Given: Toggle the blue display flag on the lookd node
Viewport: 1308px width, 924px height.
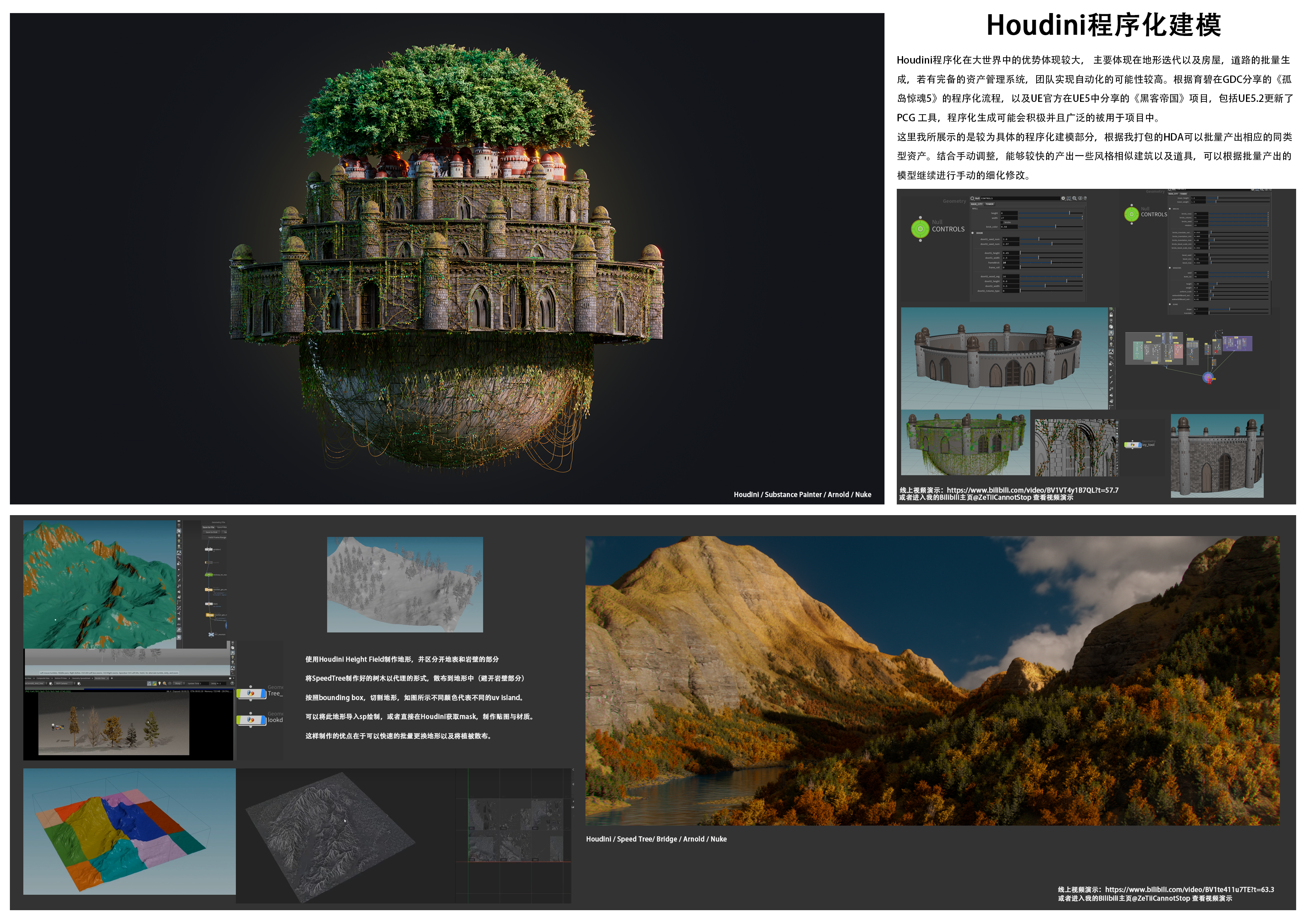Looking at the screenshot, I should tap(263, 720).
